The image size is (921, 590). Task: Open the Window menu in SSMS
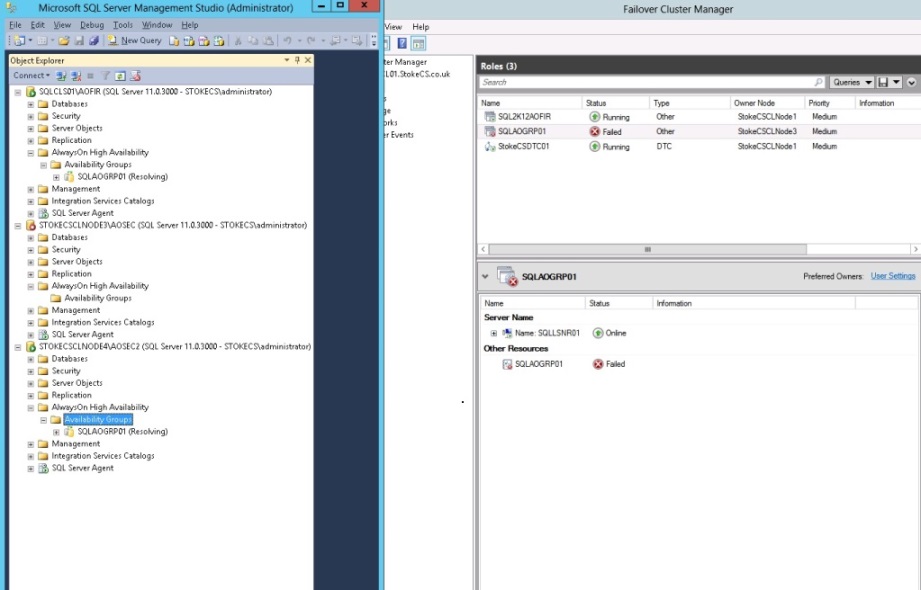click(x=157, y=25)
